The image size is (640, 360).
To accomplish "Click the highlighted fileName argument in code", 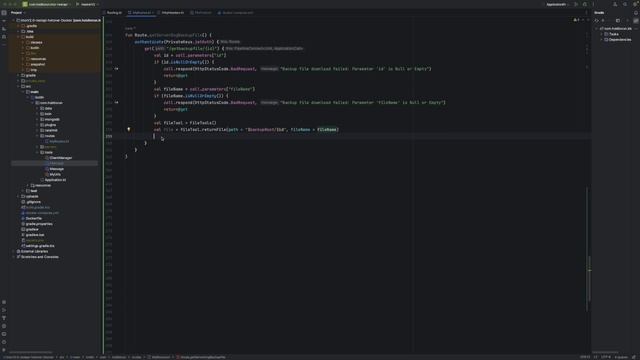I will tap(327, 130).
